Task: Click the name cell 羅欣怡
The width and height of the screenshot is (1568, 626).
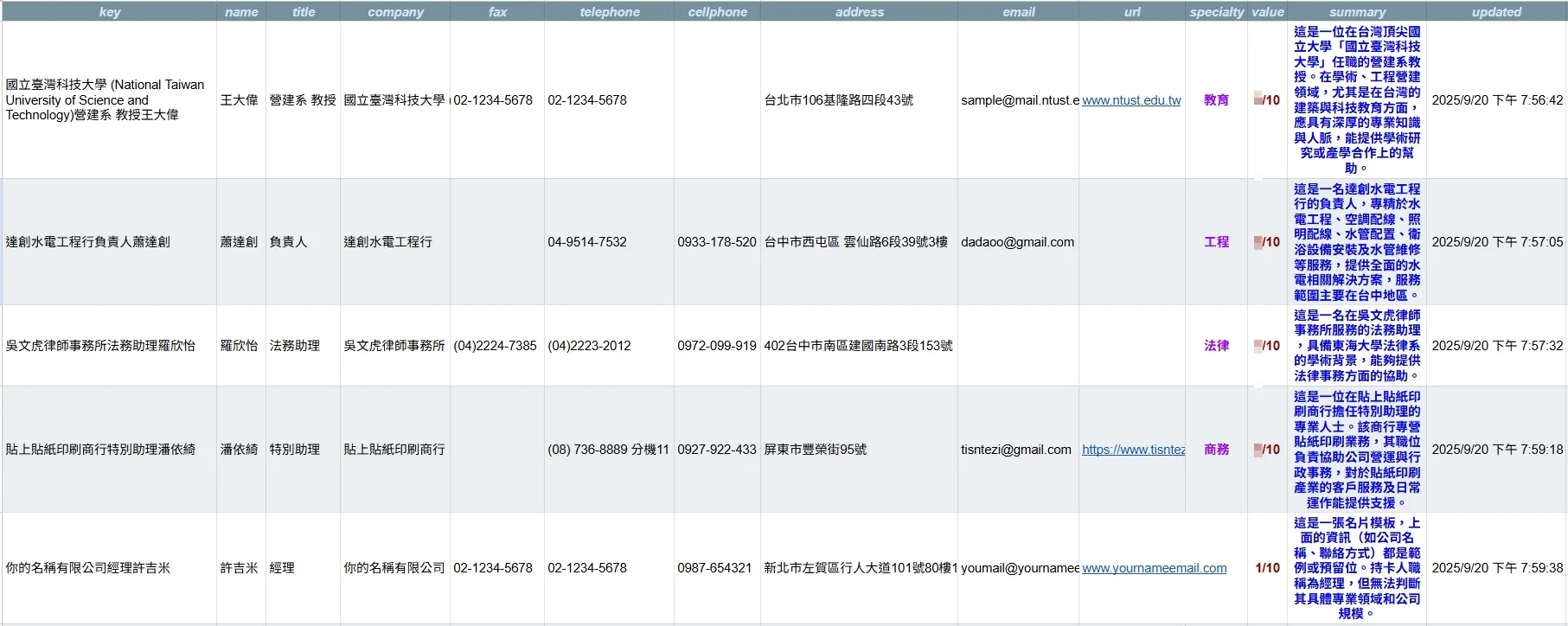Action: coord(240,346)
